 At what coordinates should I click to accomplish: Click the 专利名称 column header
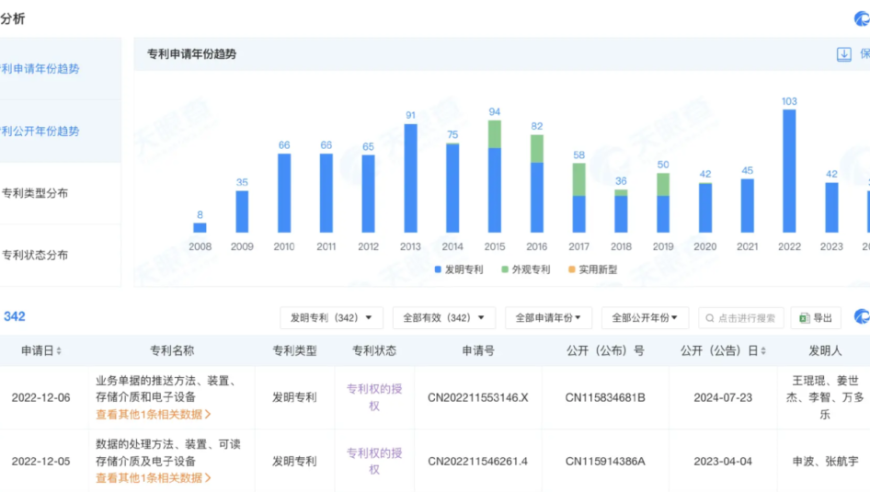coord(172,351)
